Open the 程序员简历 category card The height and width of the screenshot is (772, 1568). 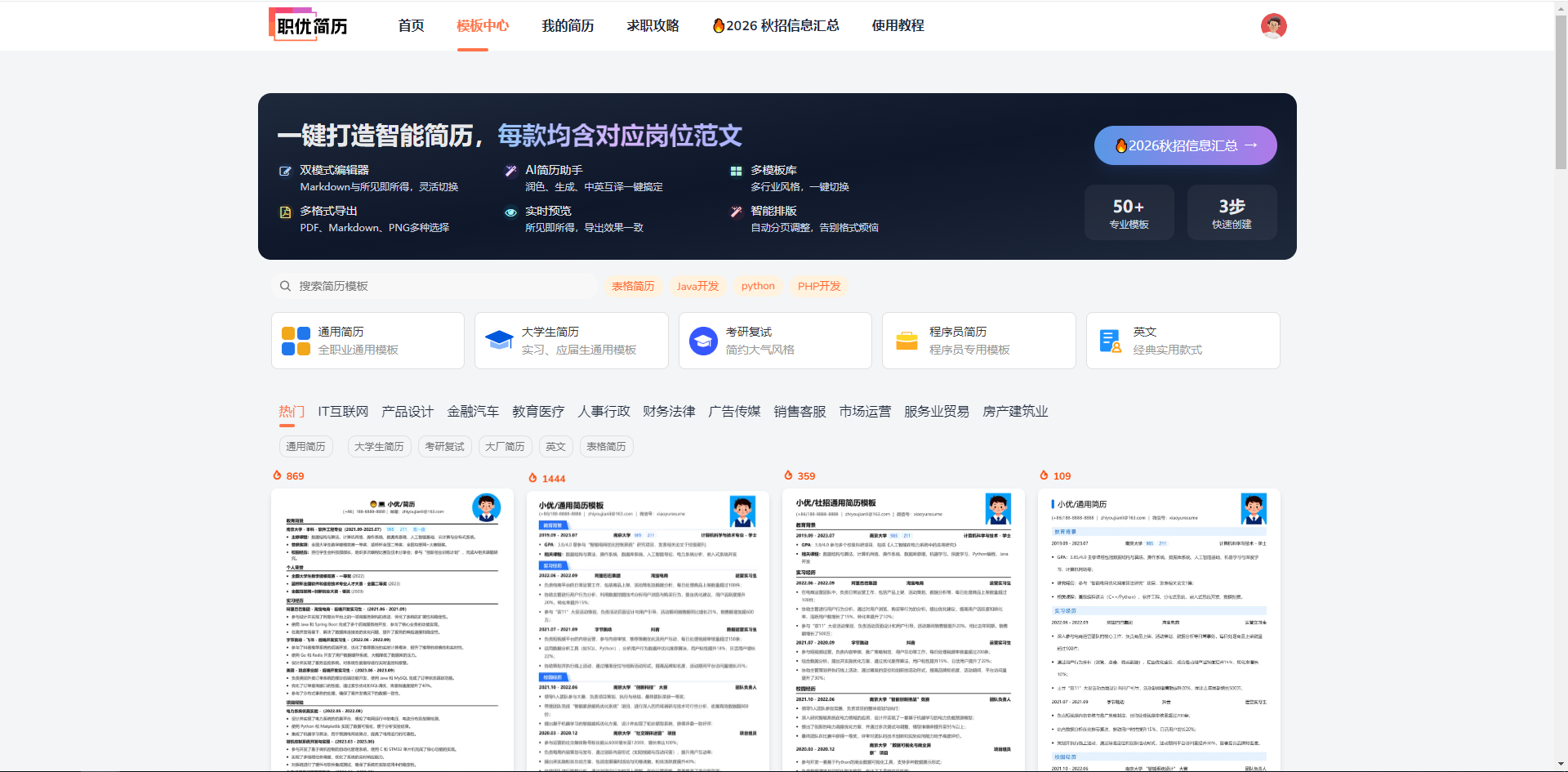pyautogui.click(x=978, y=341)
